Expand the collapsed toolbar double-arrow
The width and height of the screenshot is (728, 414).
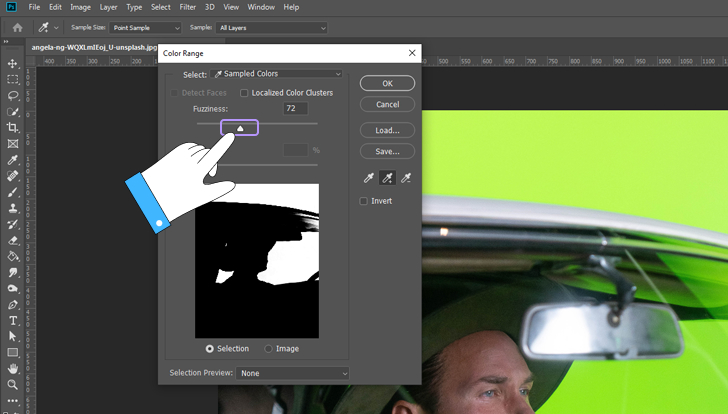coord(6,42)
